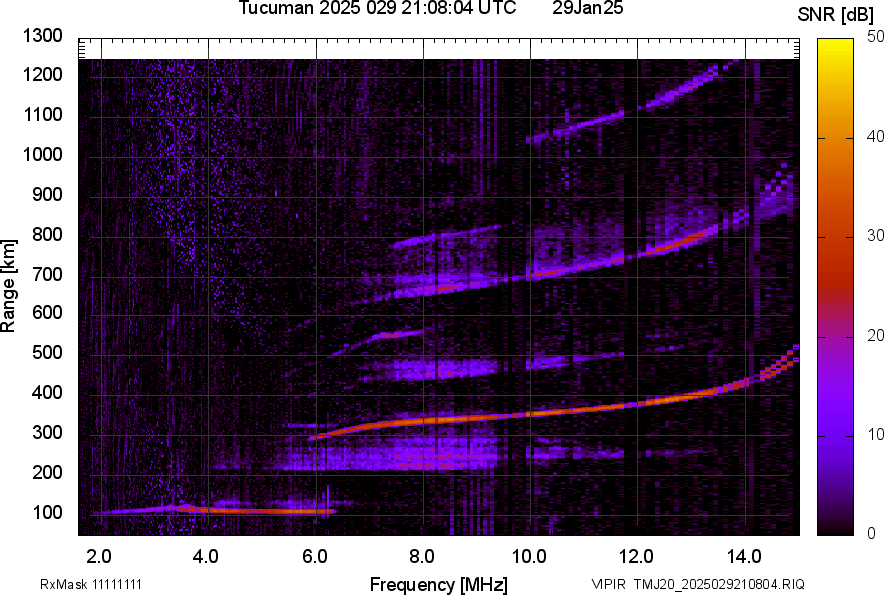
Task: Click the range axis value 400
Action: [x=47, y=393]
